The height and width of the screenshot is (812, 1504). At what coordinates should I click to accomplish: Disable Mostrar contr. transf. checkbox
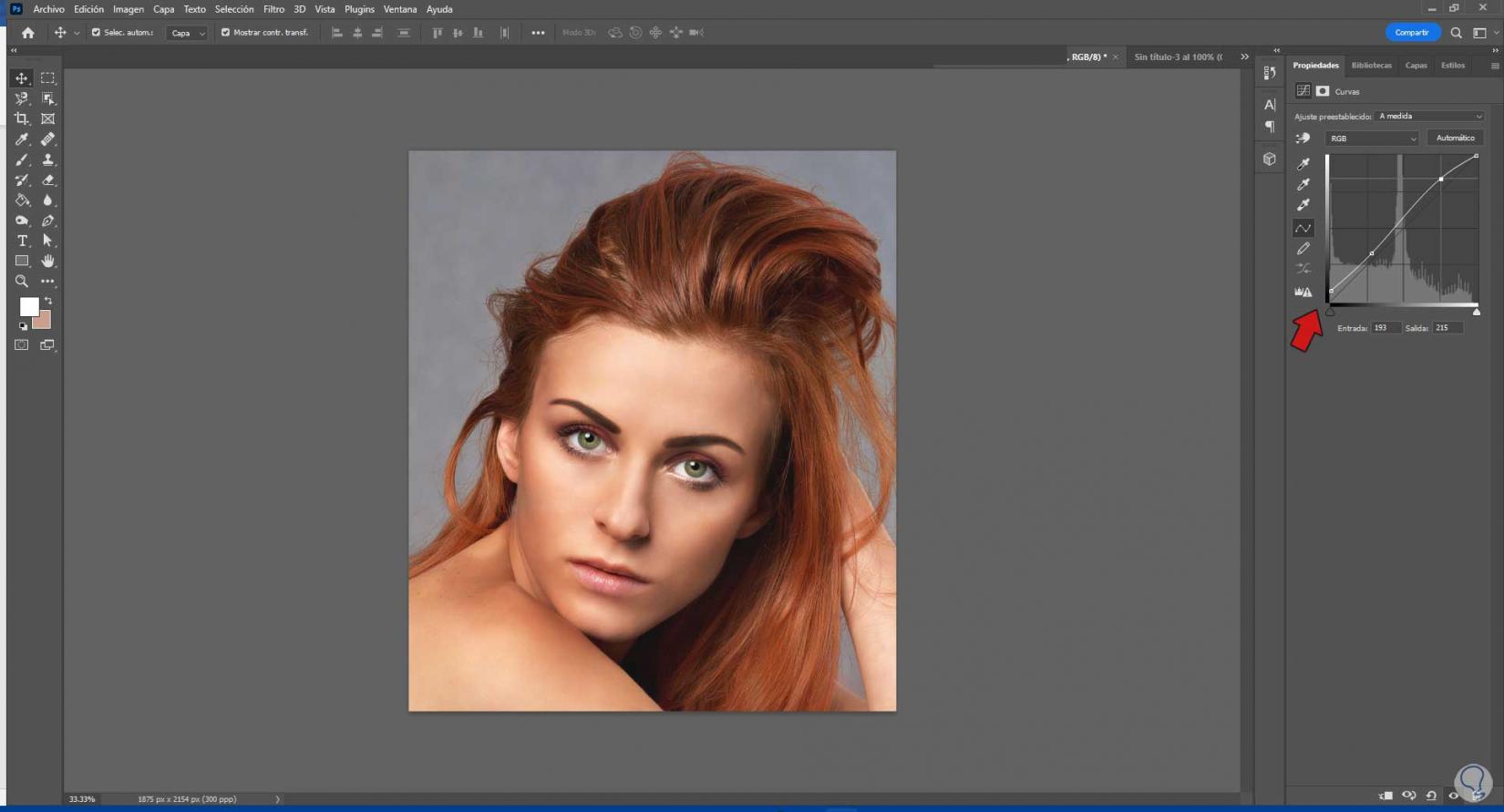(225, 33)
